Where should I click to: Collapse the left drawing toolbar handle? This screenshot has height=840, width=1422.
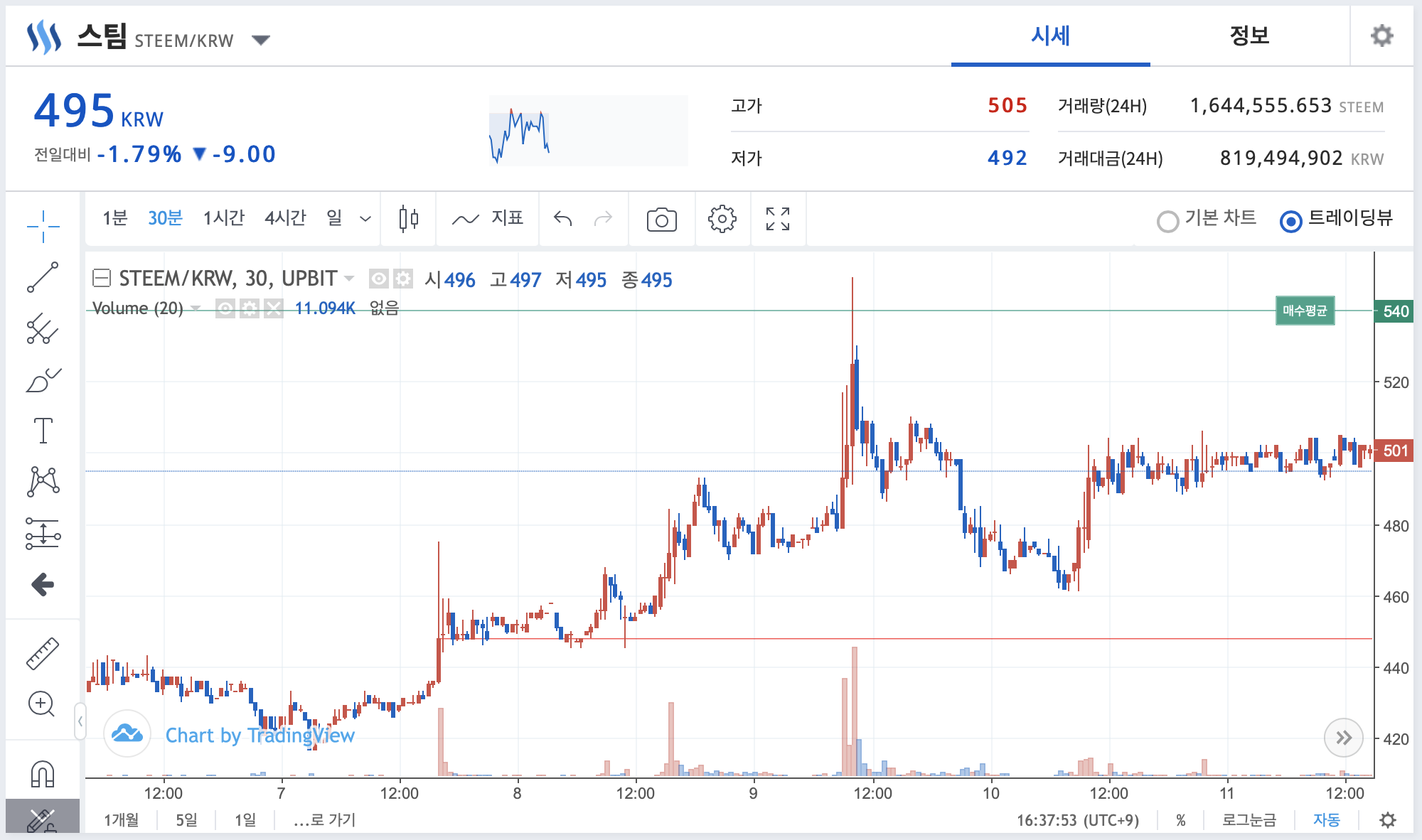(x=80, y=721)
